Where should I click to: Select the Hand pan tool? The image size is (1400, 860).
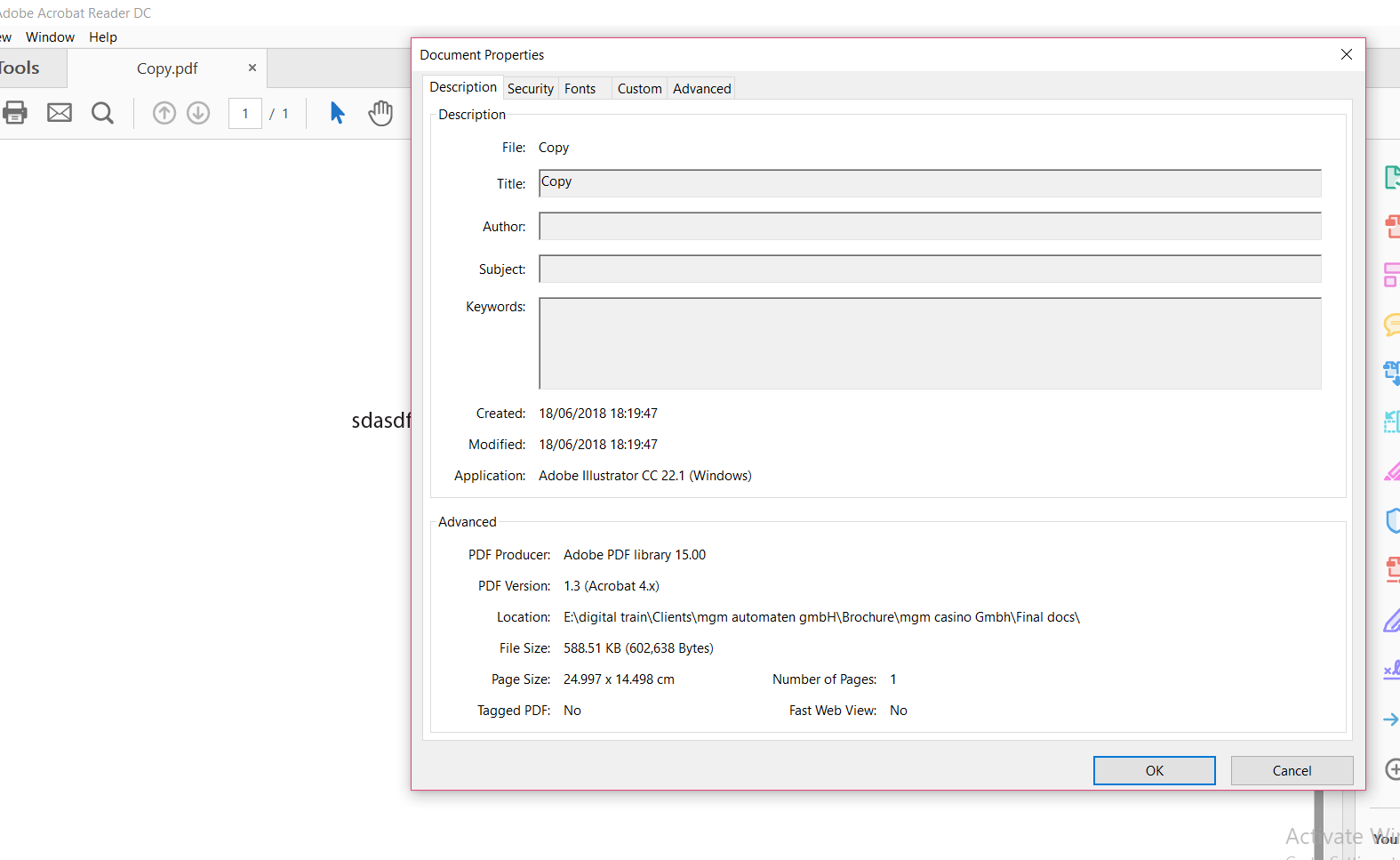(x=380, y=113)
